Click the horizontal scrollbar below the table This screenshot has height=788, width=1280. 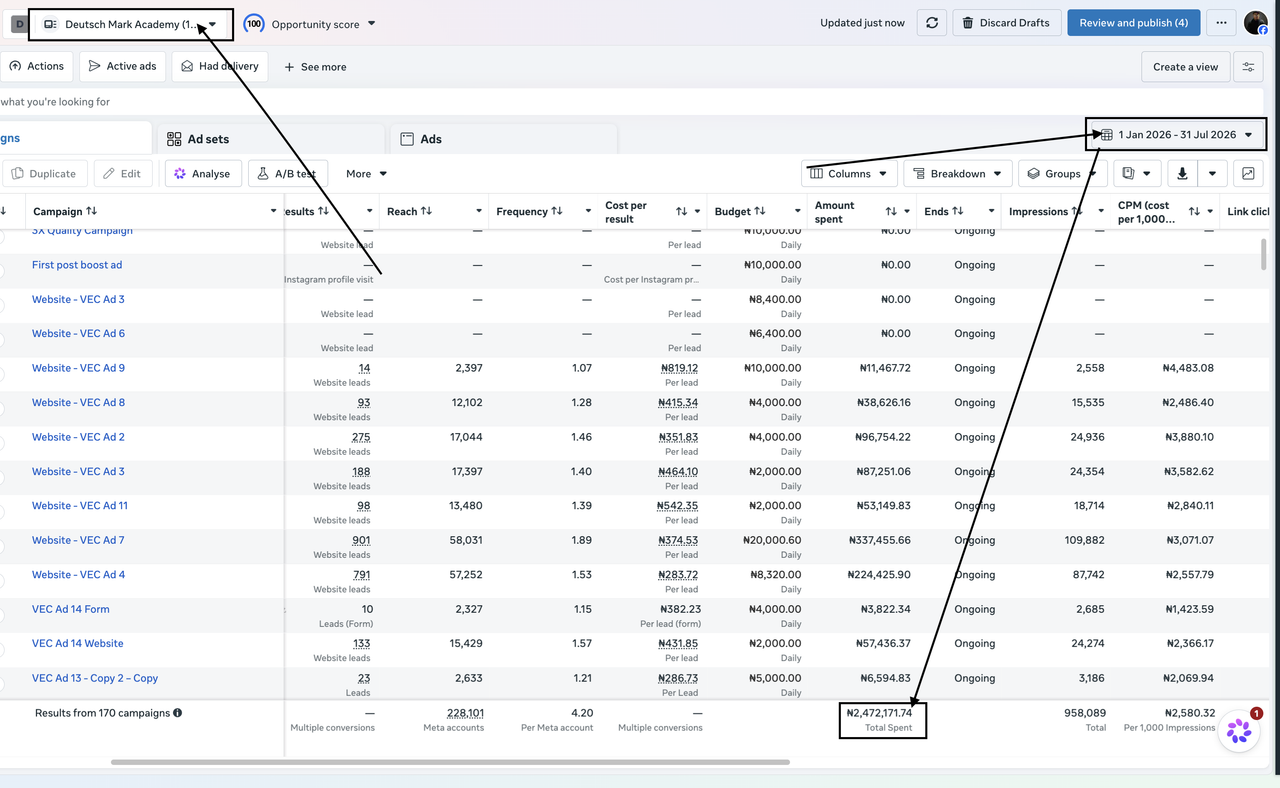tap(450, 762)
